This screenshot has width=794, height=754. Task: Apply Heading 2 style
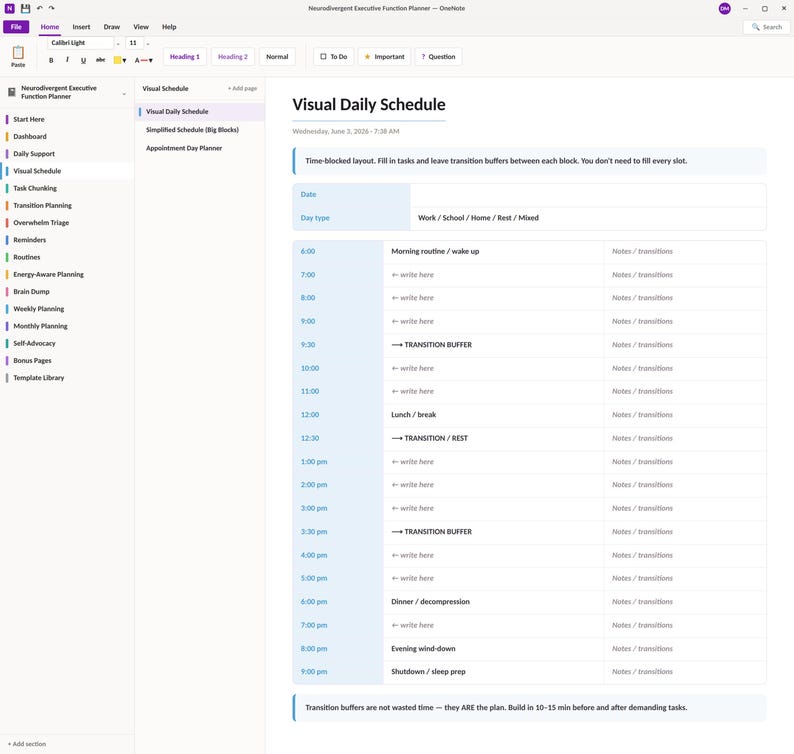pyautogui.click(x=233, y=57)
